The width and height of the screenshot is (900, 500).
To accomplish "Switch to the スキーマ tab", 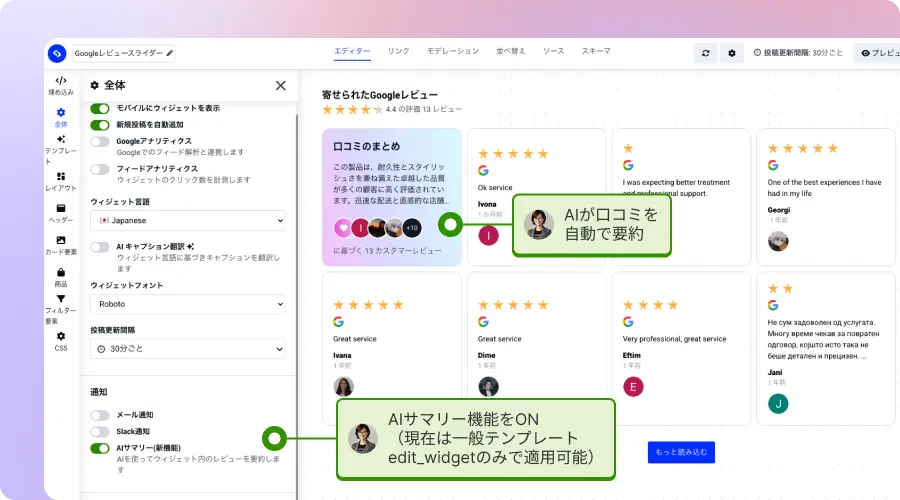I will [596, 51].
